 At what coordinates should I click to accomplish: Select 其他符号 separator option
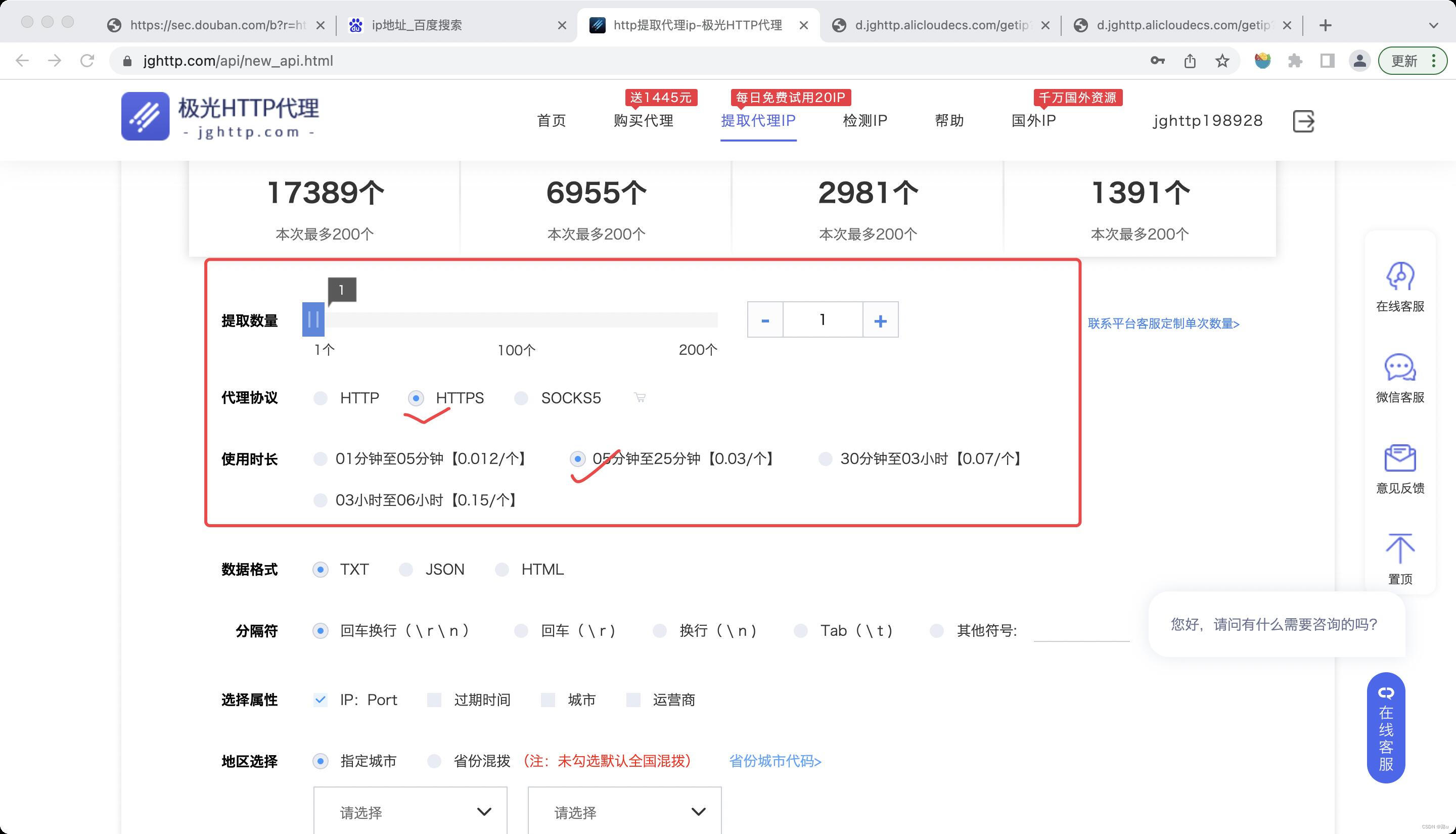click(936, 631)
